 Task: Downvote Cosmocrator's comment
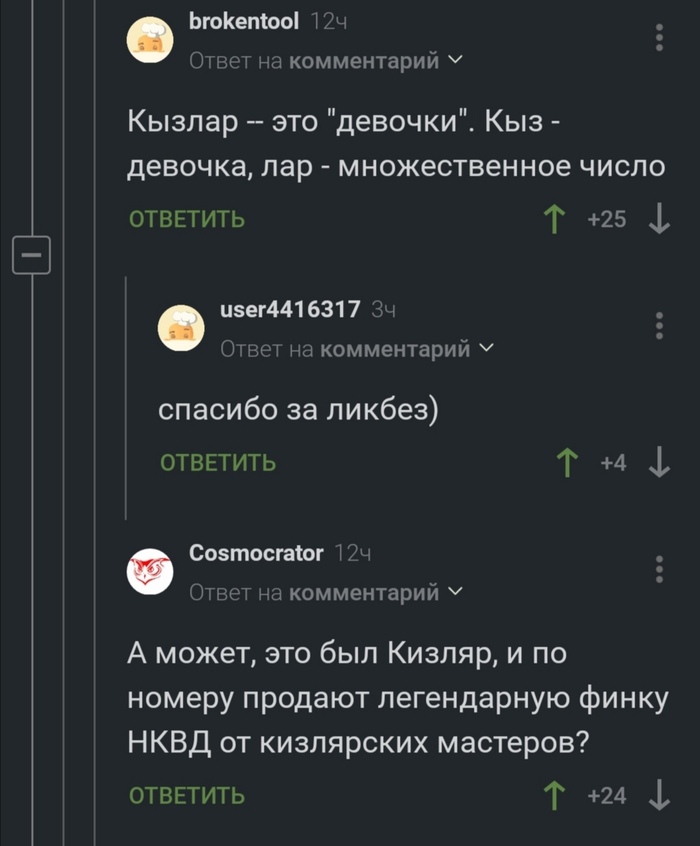[x=659, y=796]
